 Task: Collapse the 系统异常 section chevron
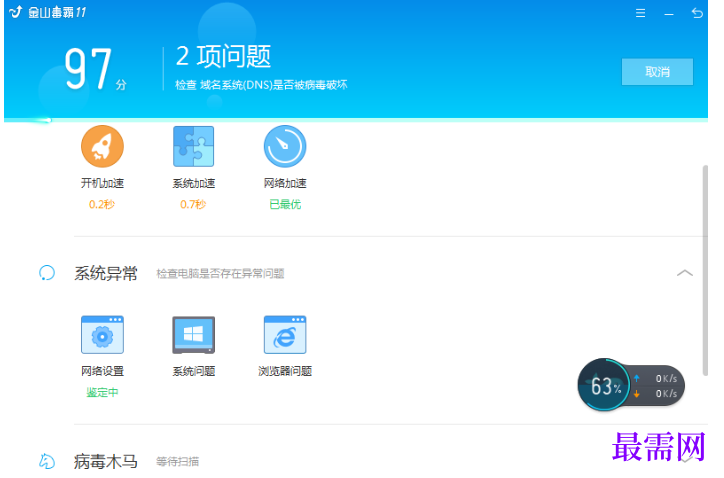(x=685, y=273)
